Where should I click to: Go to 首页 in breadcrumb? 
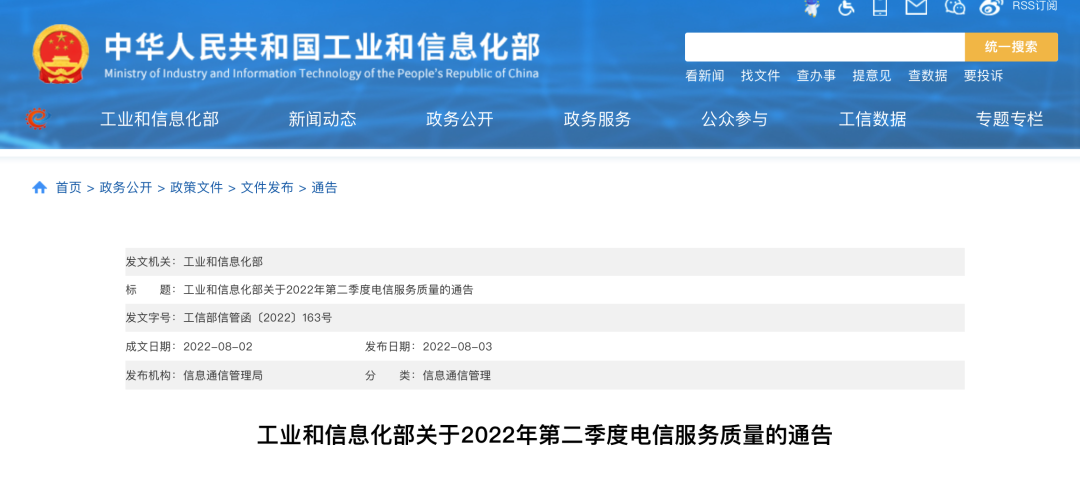[68, 187]
